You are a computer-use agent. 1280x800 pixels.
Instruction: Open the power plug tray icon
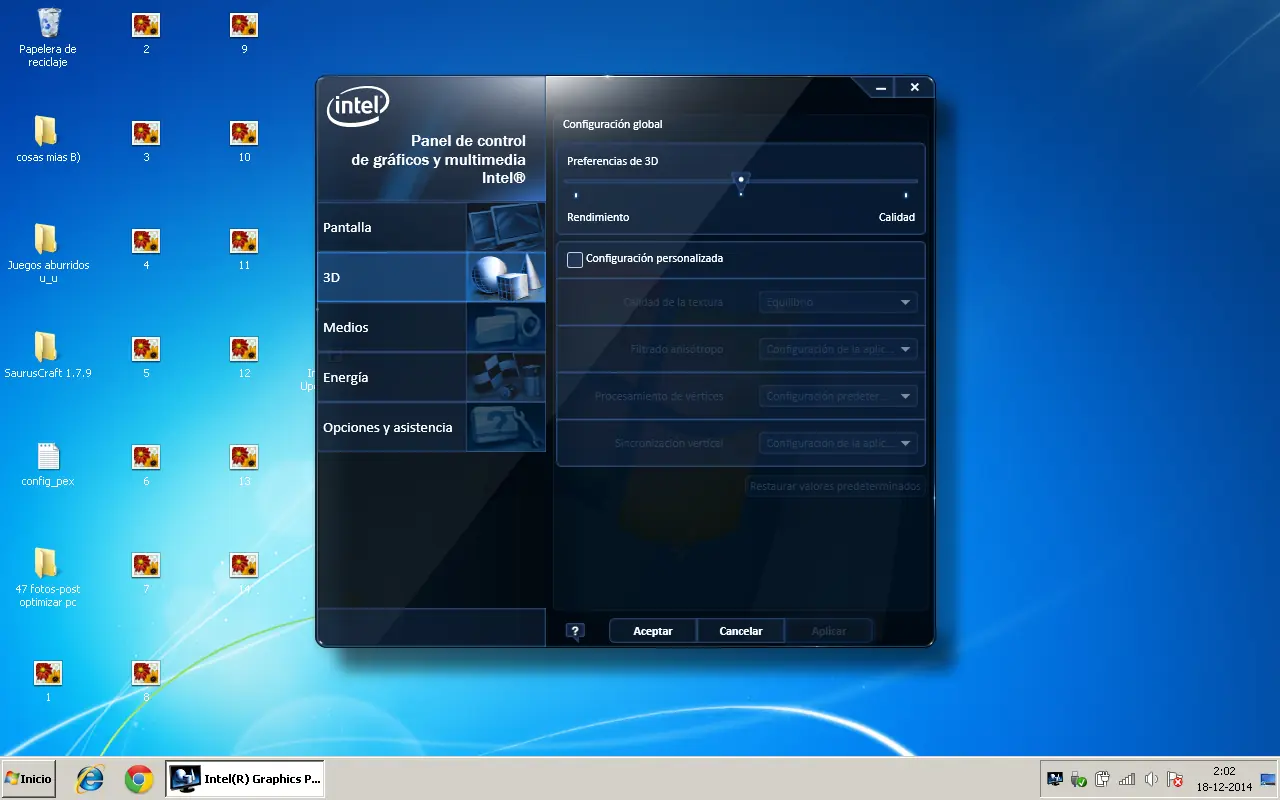pyautogui.click(x=1103, y=779)
